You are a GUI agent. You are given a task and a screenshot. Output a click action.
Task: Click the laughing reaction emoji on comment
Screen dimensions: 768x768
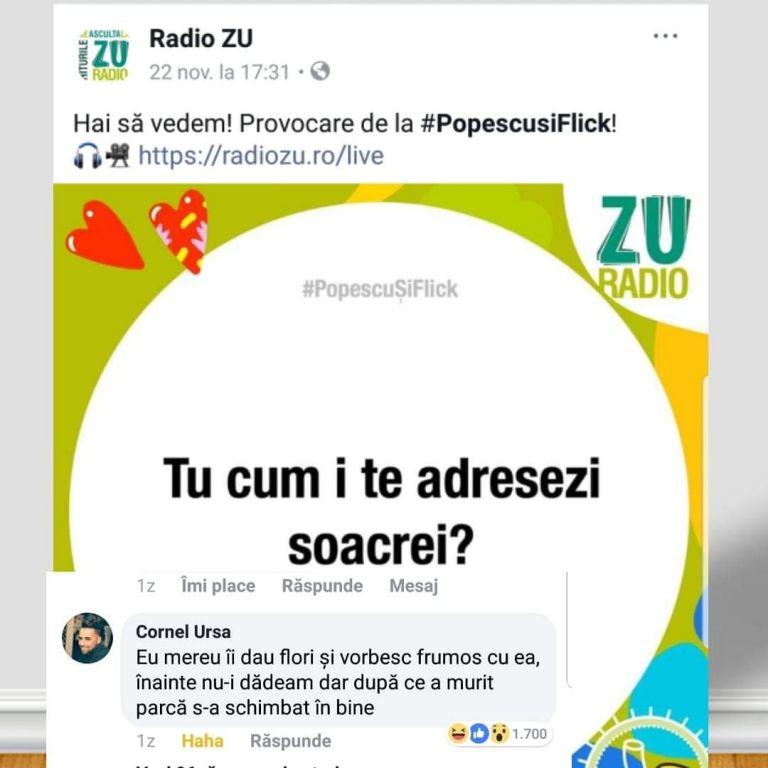(x=458, y=733)
